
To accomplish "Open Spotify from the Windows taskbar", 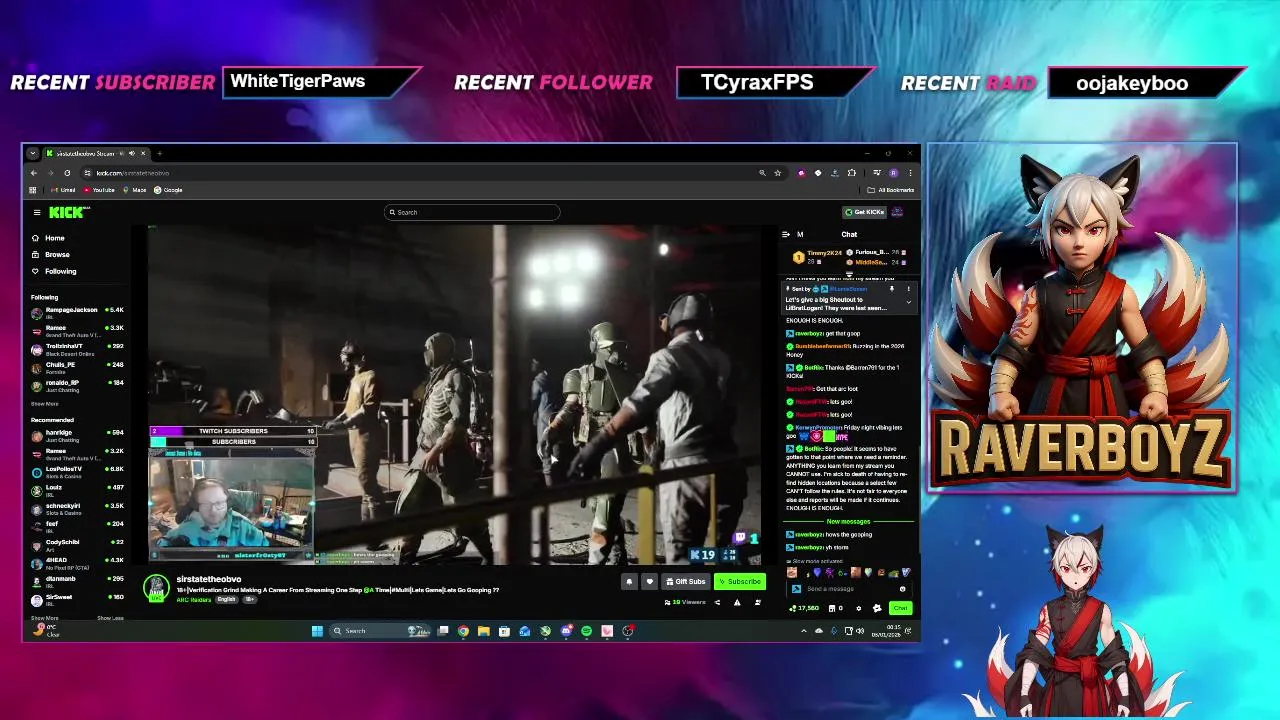I will [586, 631].
